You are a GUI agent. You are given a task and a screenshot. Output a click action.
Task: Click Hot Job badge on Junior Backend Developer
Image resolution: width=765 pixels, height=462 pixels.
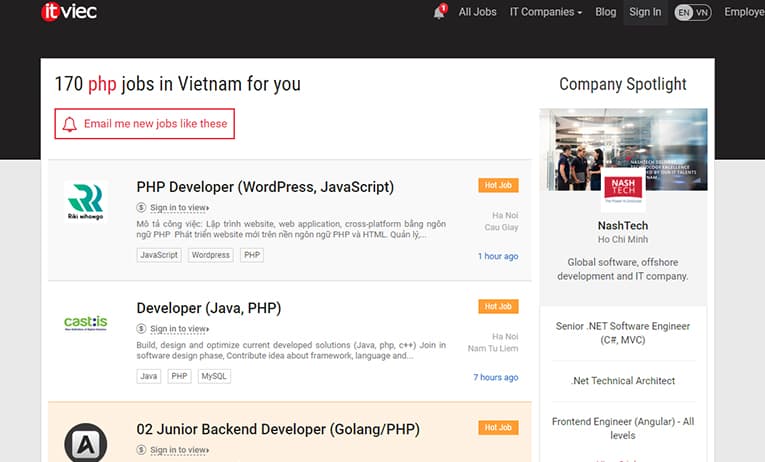coord(498,427)
